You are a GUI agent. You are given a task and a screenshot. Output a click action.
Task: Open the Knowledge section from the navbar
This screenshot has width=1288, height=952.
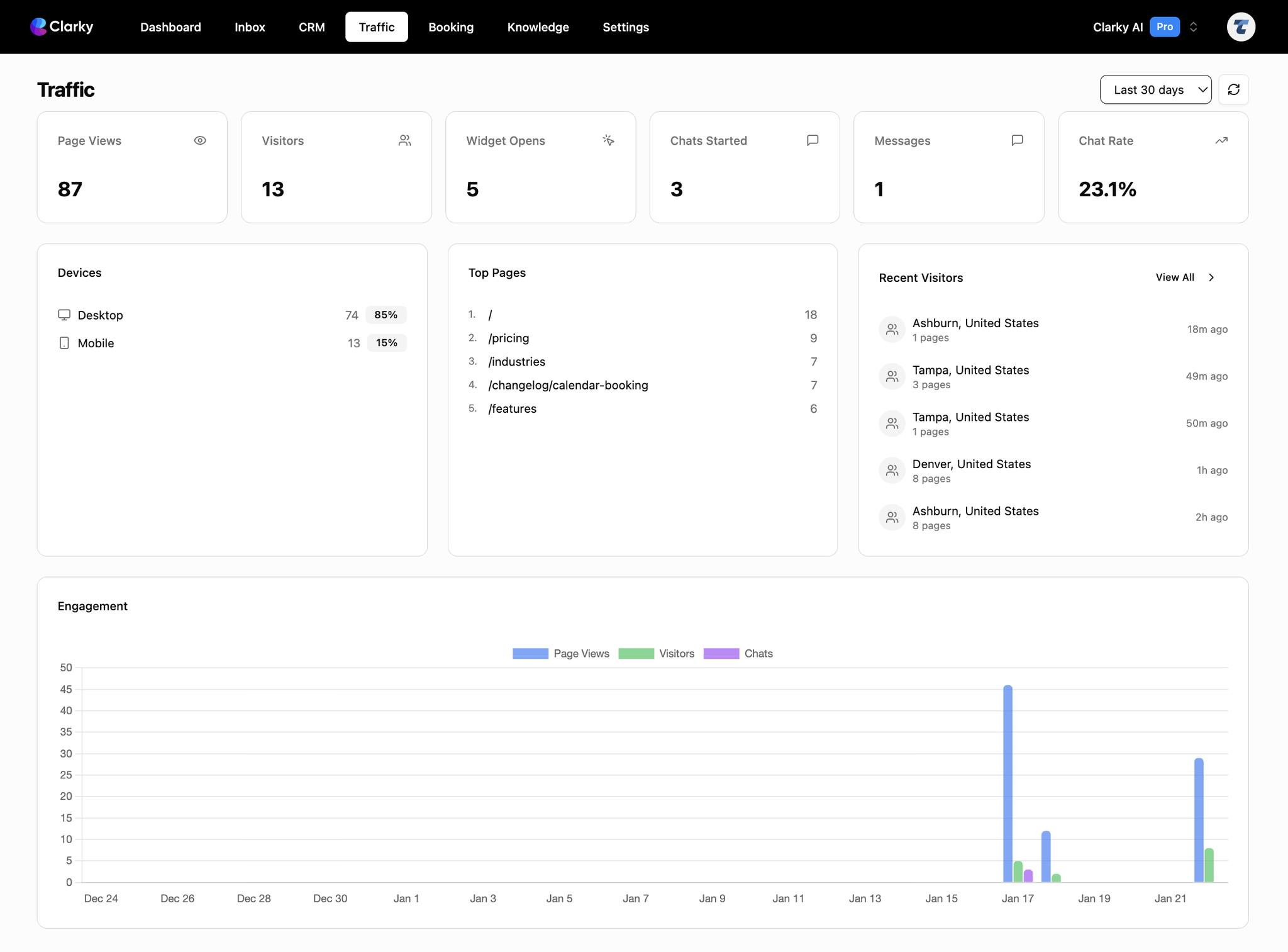(x=538, y=26)
